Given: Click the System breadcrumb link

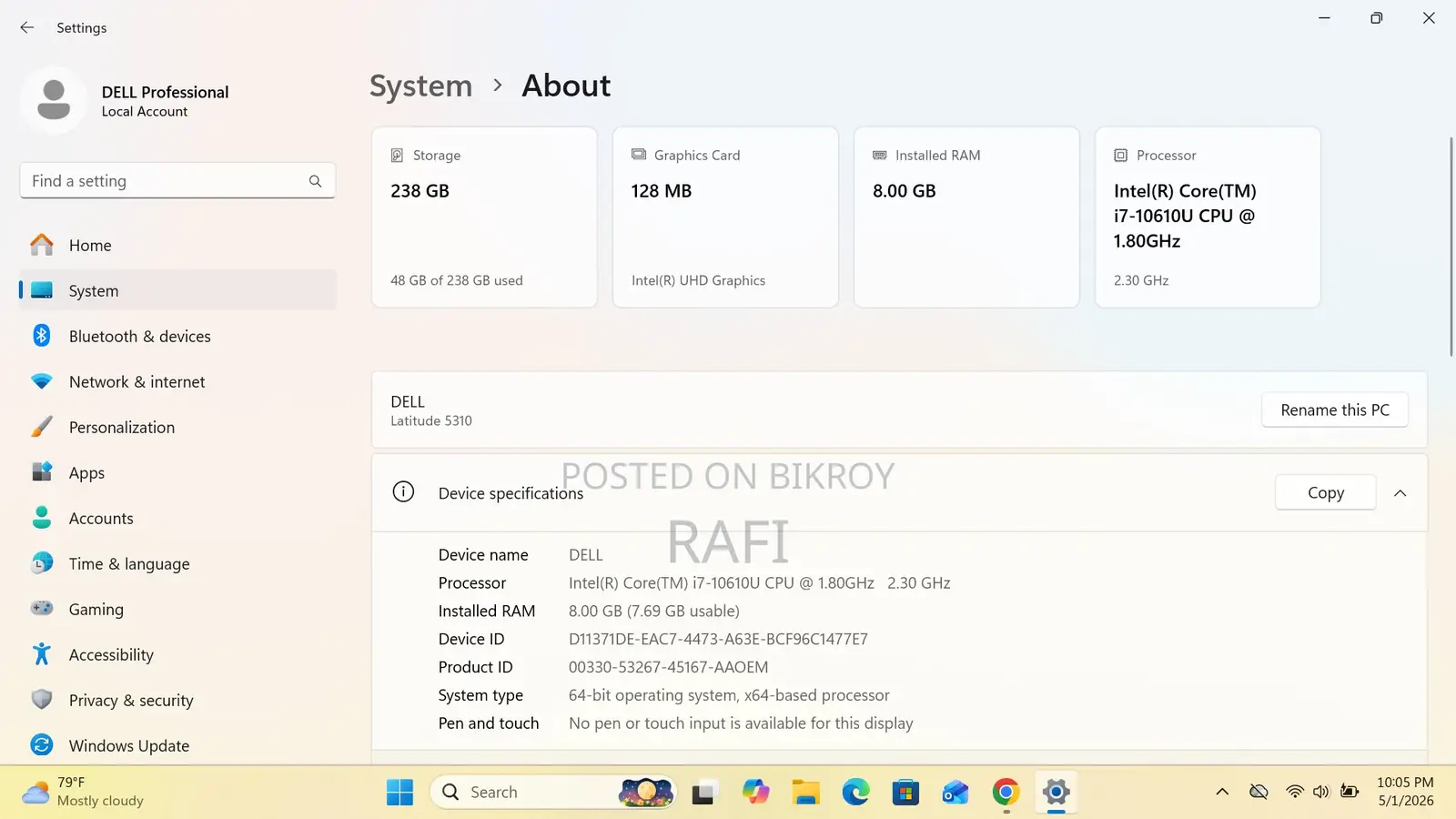Looking at the screenshot, I should pos(420,86).
